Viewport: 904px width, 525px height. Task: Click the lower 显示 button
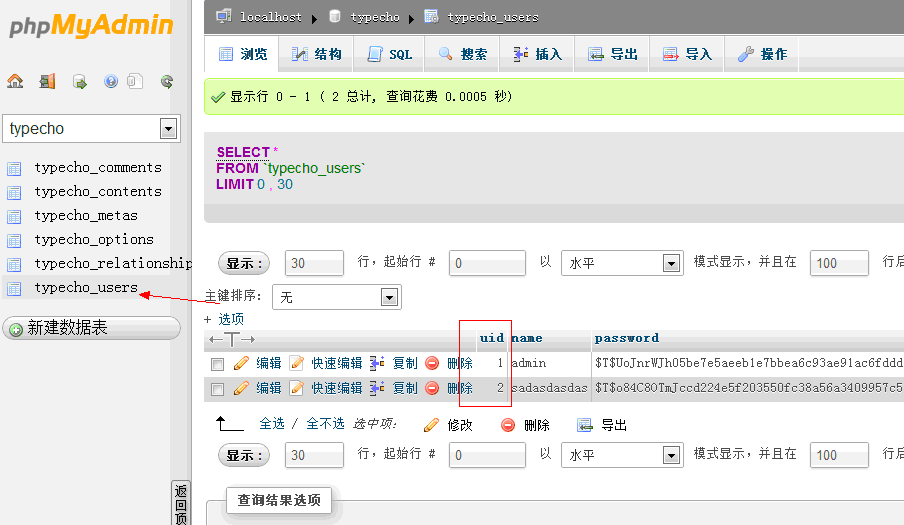click(x=244, y=455)
